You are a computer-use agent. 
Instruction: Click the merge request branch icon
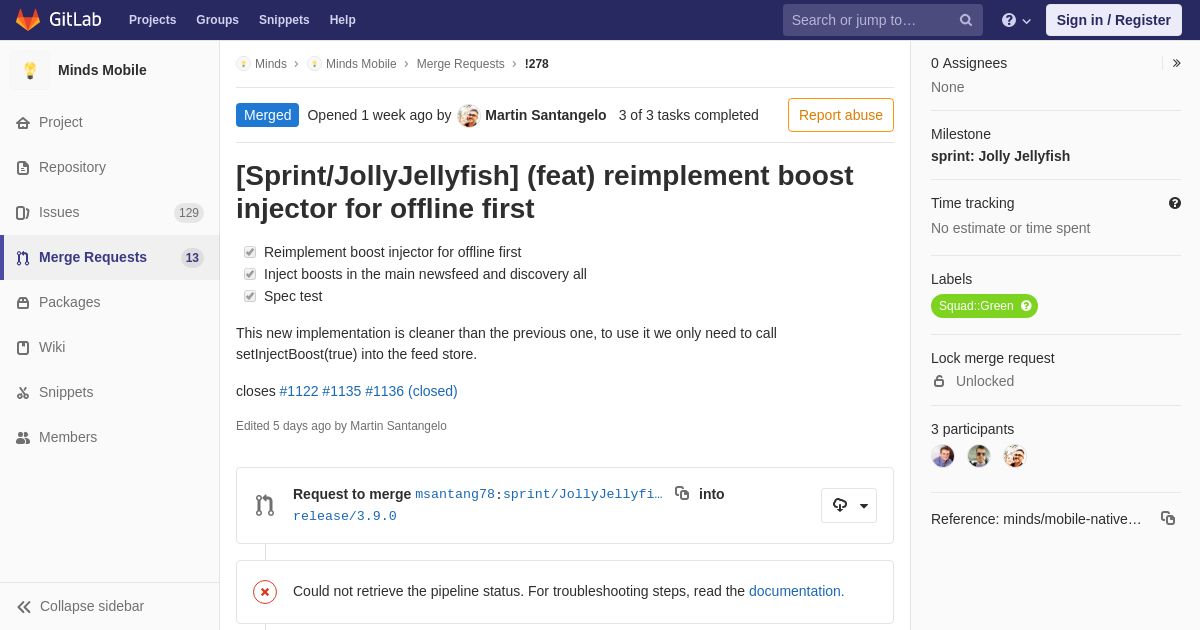(x=265, y=505)
